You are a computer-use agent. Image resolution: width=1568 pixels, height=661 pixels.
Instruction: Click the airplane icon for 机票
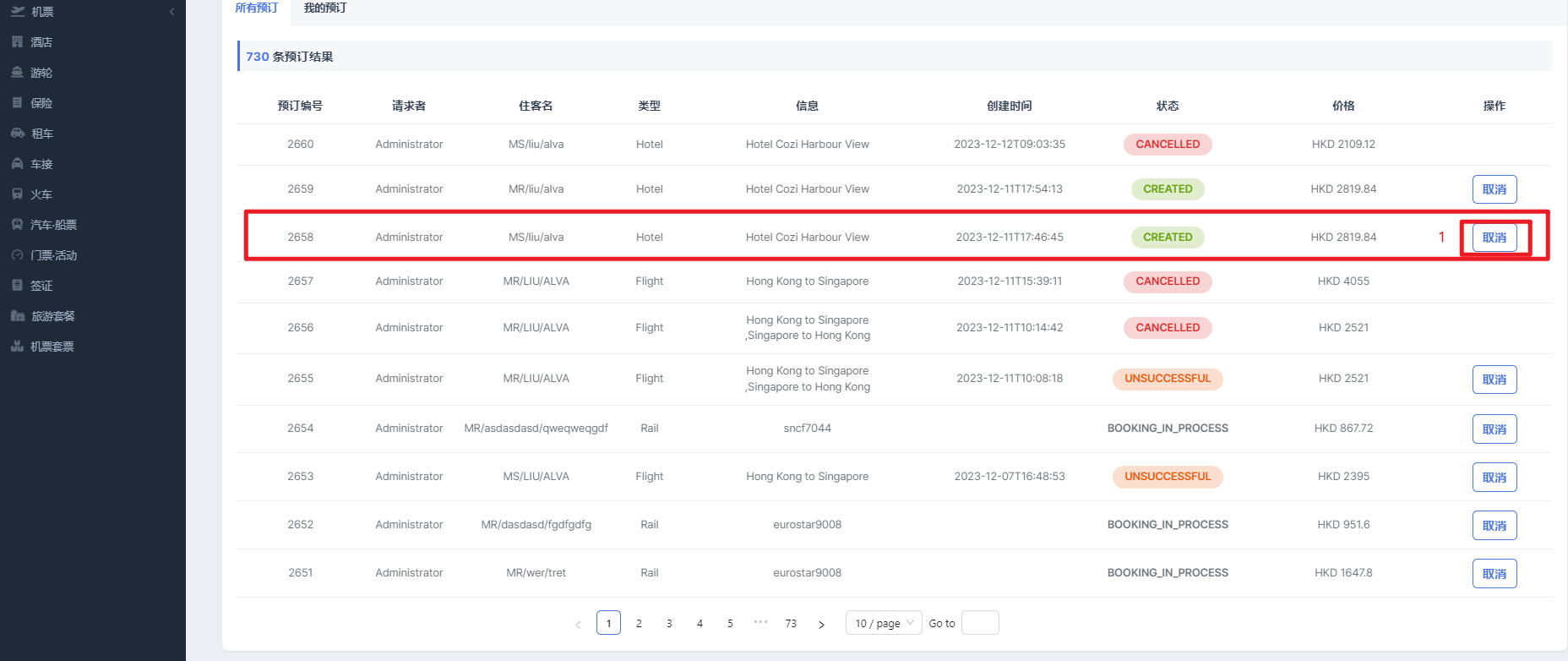point(17,11)
